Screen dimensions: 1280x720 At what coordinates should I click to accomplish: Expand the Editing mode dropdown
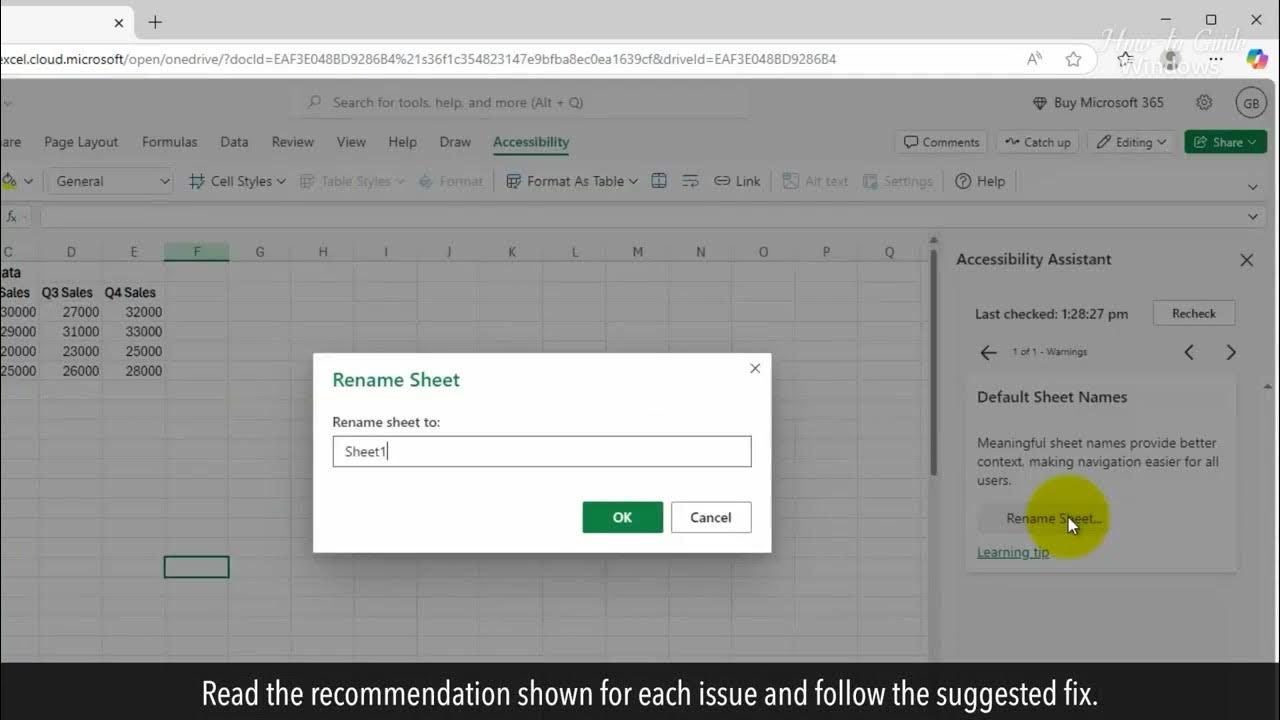click(x=1131, y=141)
